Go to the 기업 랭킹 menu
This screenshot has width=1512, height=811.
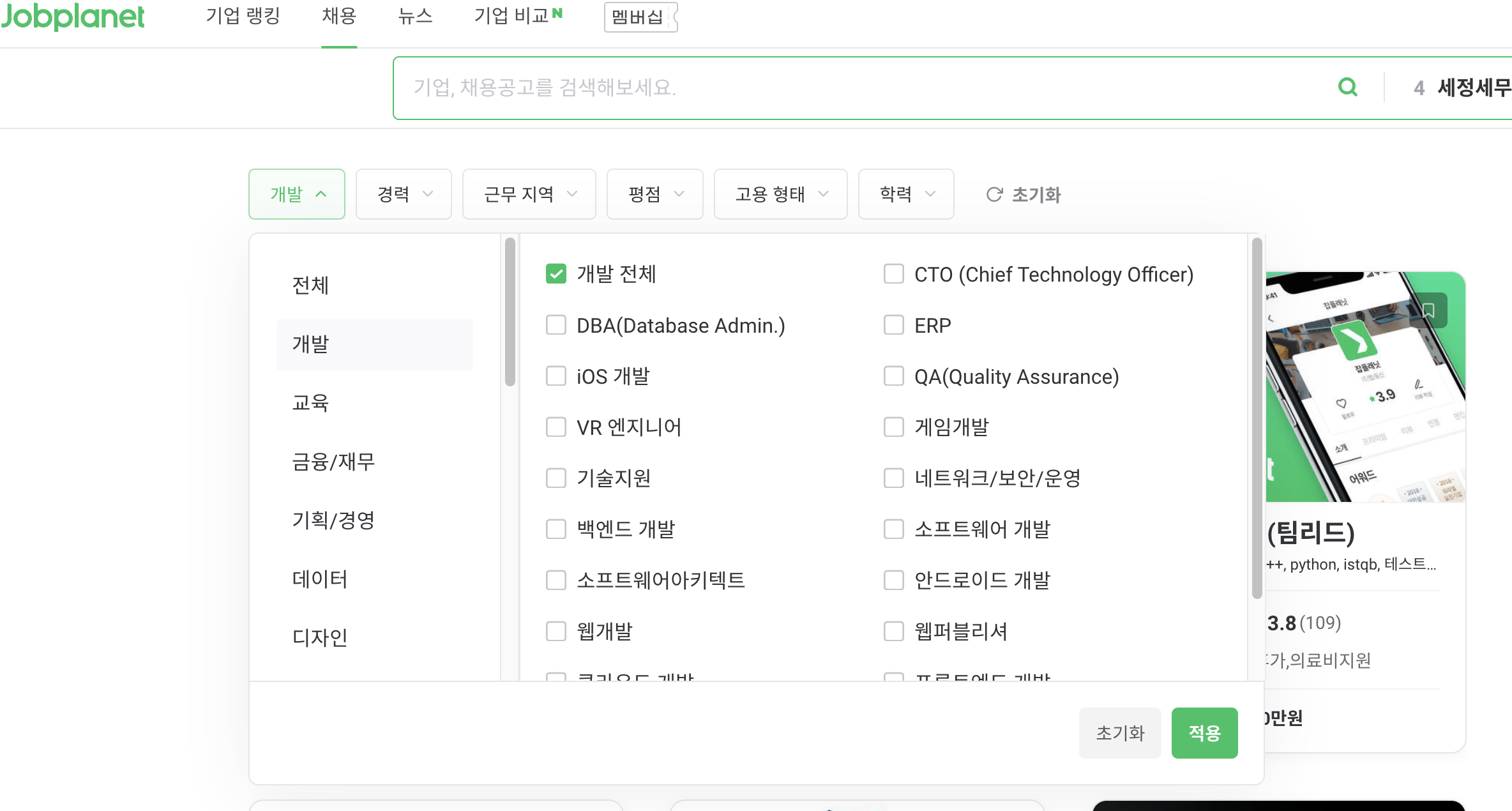tap(243, 17)
